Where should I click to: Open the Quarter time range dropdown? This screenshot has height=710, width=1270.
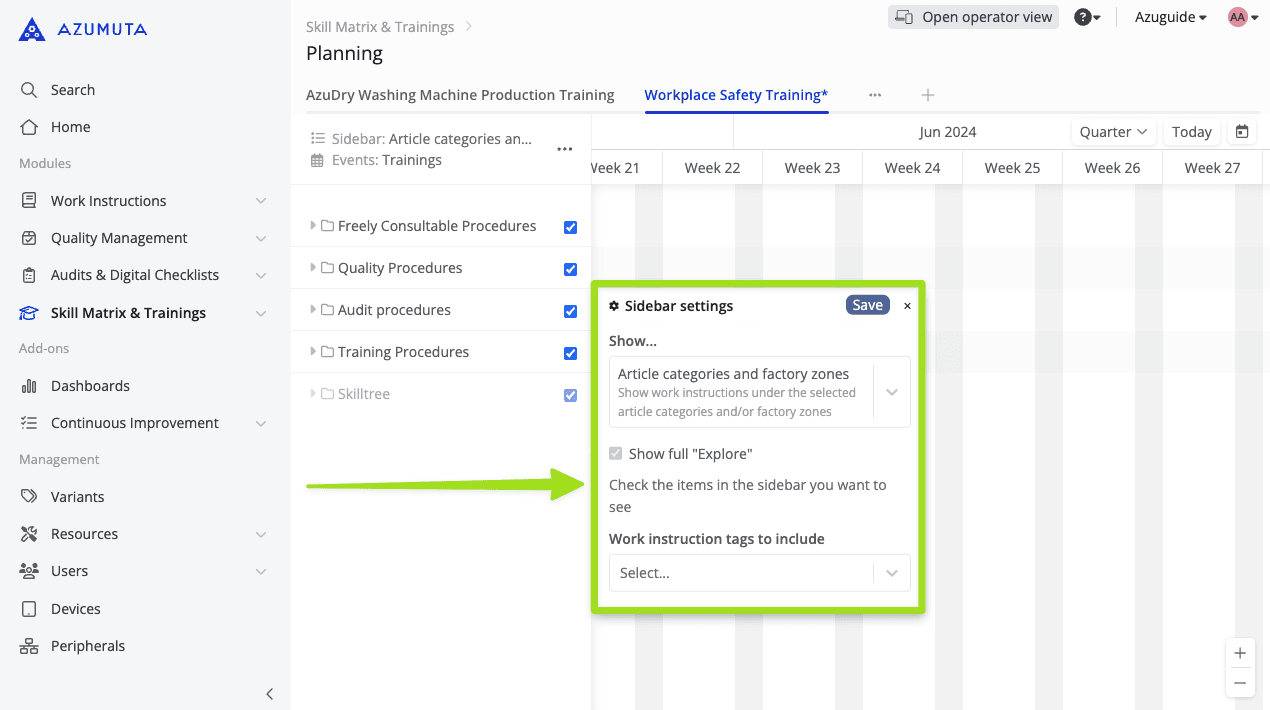pyautogui.click(x=1112, y=132)
